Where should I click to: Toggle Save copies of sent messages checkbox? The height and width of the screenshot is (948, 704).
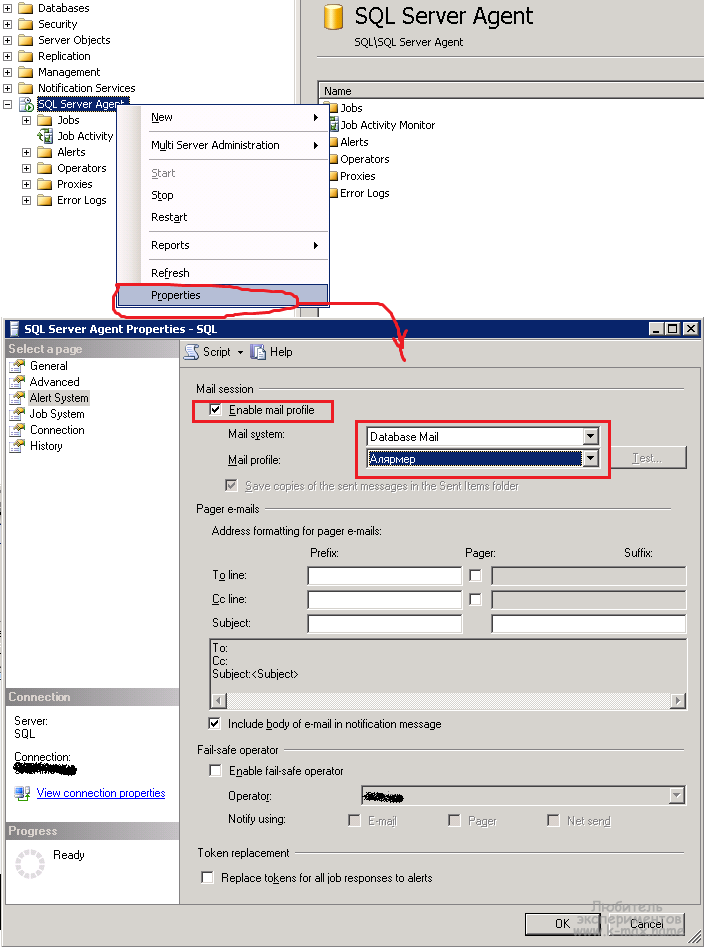click(x=231, y=485)
